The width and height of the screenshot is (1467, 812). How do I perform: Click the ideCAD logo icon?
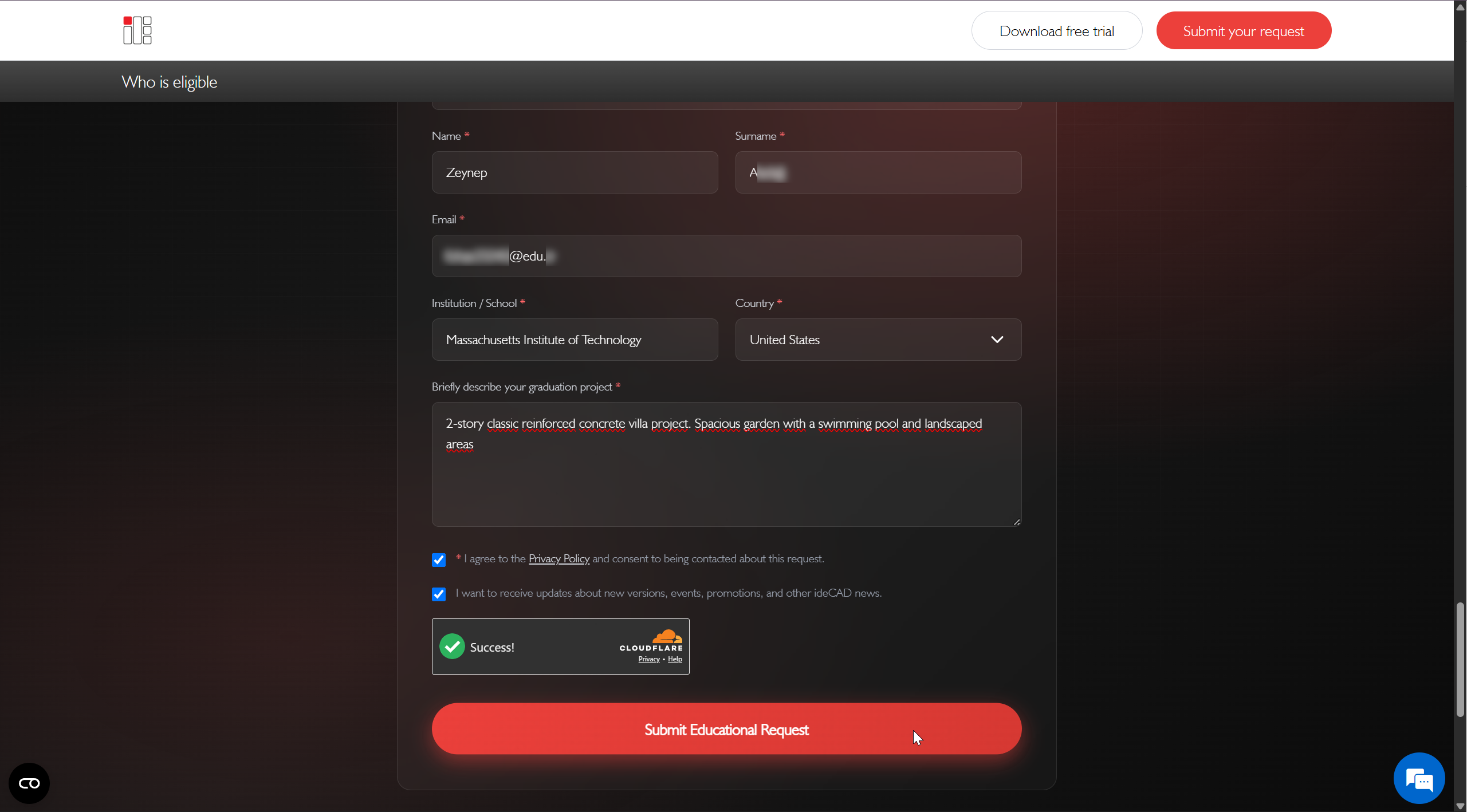coord(137,30)
